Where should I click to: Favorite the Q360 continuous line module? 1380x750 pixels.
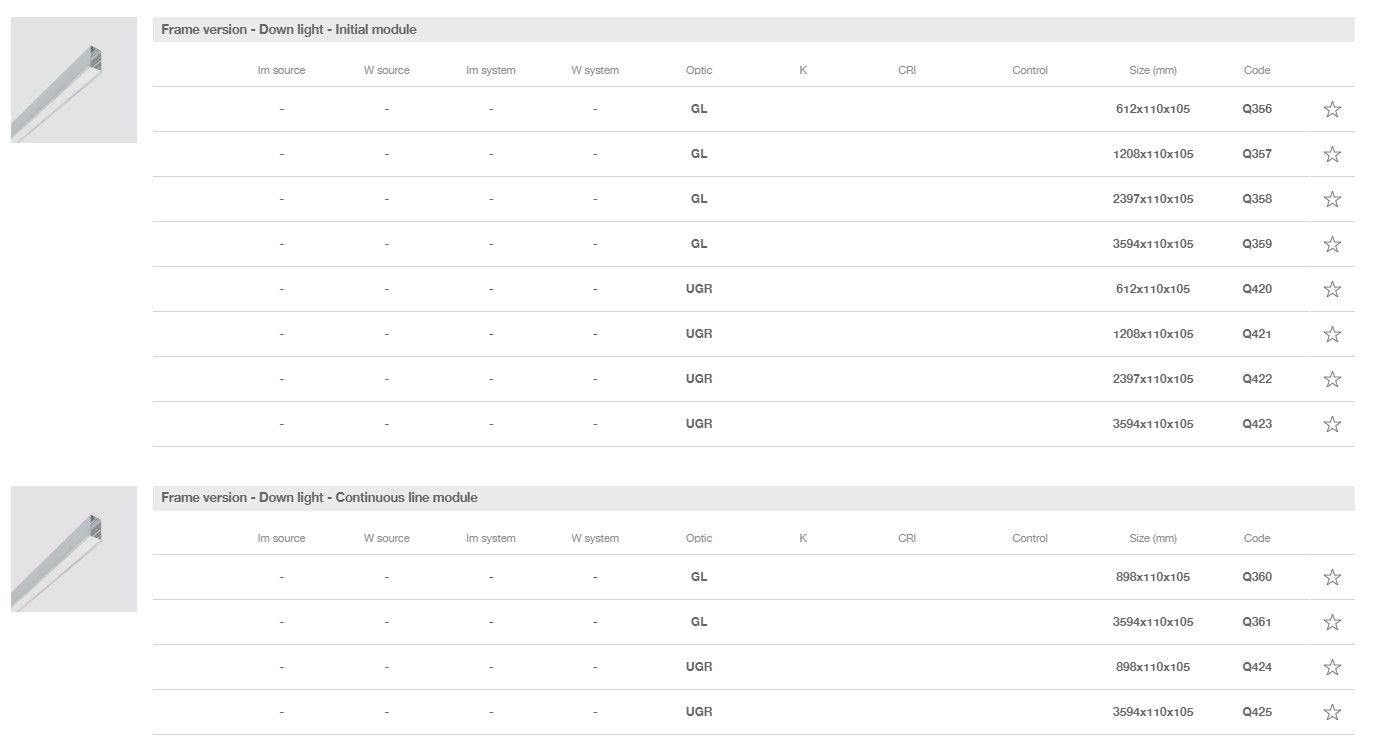pos(1332,578)
